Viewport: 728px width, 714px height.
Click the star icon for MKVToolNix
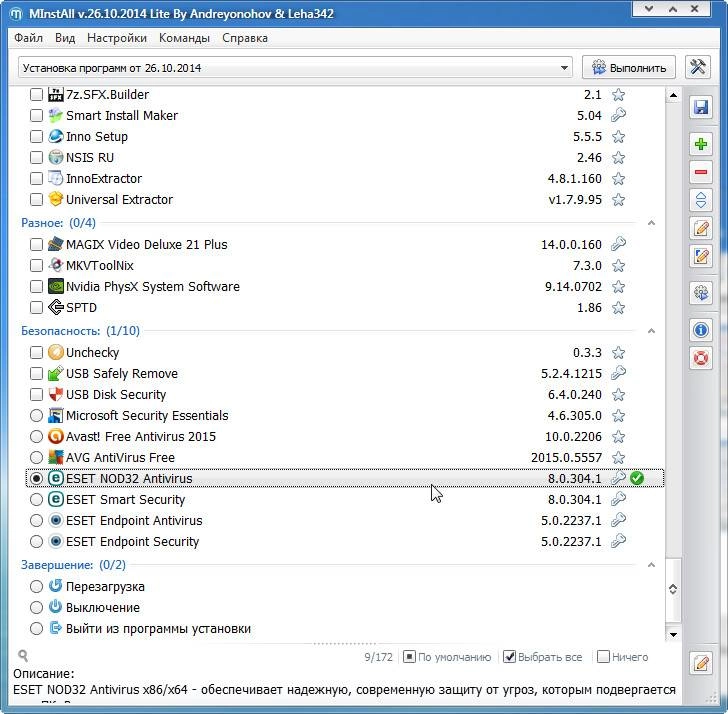tap(618, 266)
